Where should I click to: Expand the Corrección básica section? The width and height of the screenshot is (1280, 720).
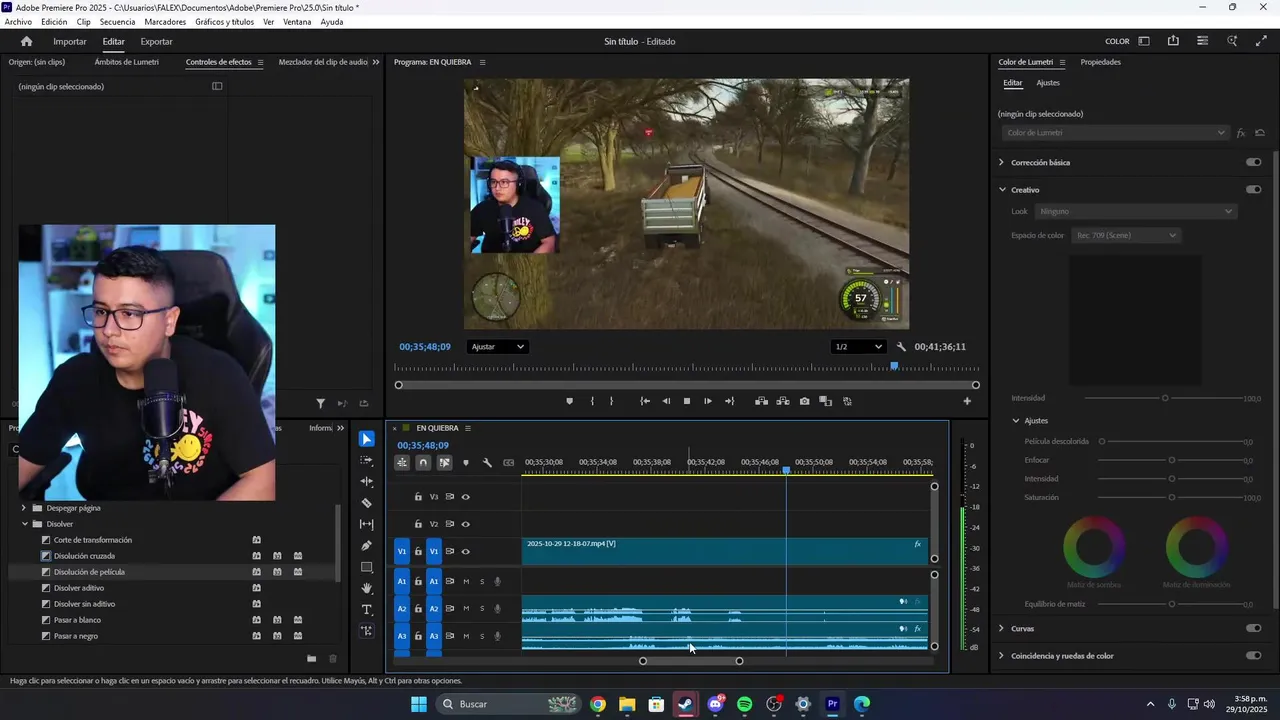click(1001, 162)
